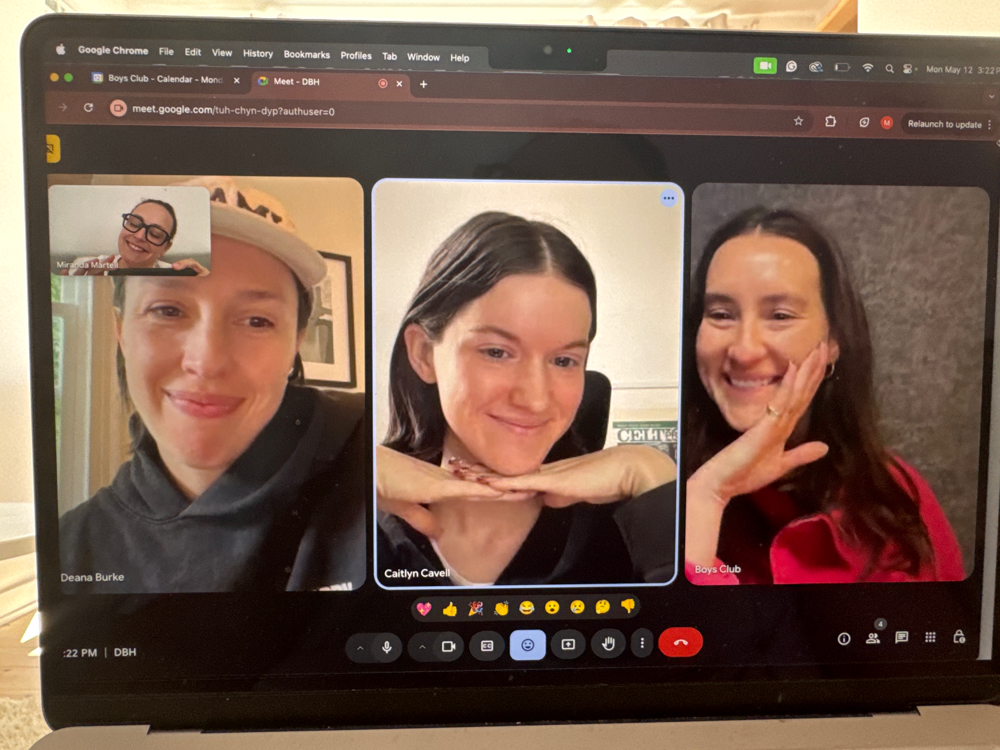Open Chrome extensions puzzle icon
The image size is (1000, 750).
(x=830, y=121)
